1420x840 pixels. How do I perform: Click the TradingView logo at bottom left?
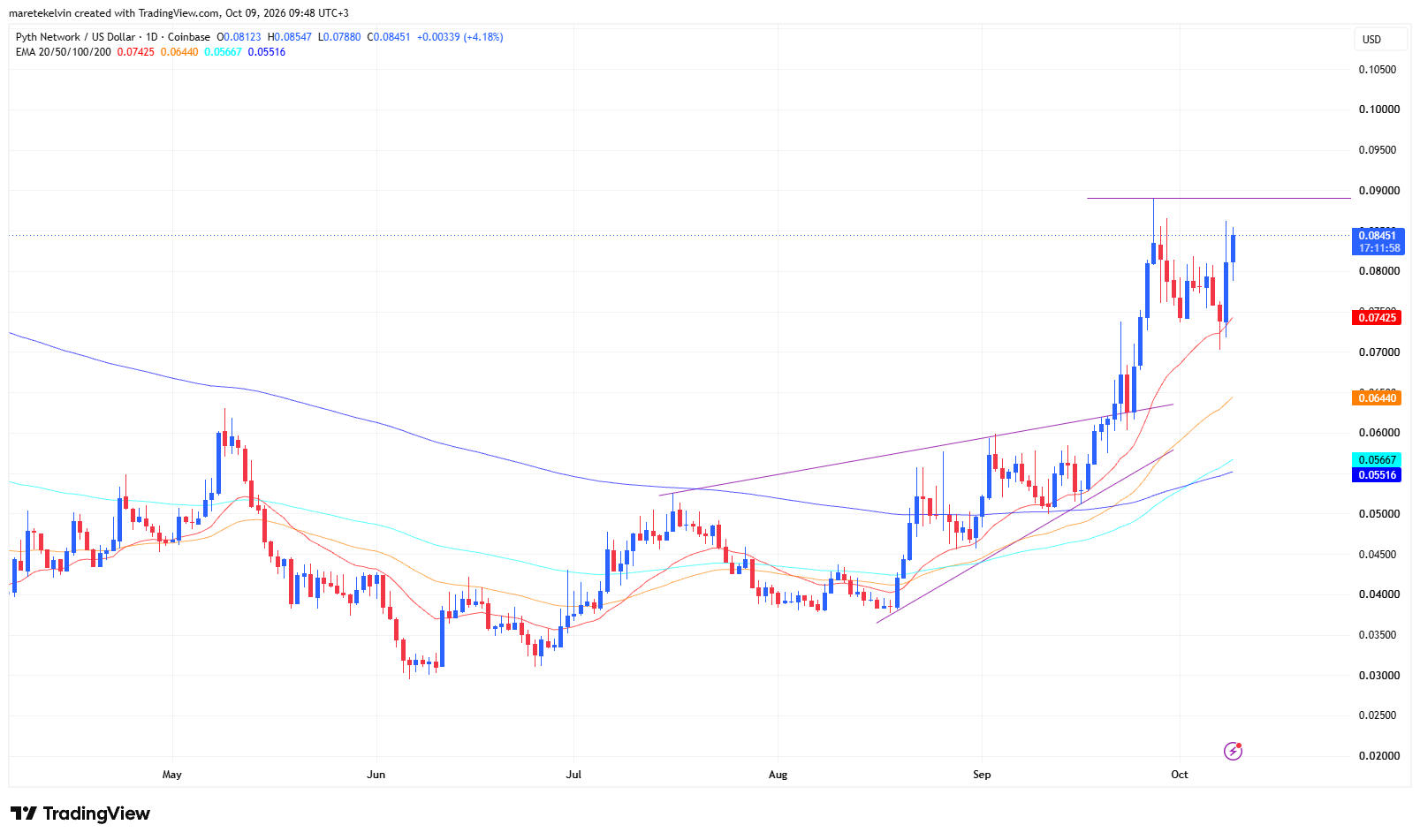(x=80, y=814)
